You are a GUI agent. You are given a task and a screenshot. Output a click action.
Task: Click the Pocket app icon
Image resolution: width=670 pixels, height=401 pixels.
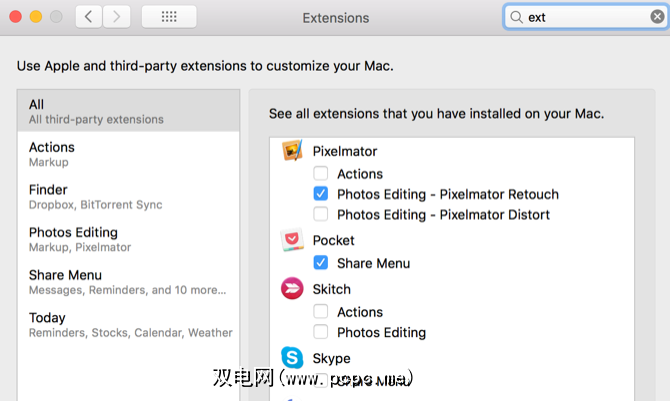(292, 240)
